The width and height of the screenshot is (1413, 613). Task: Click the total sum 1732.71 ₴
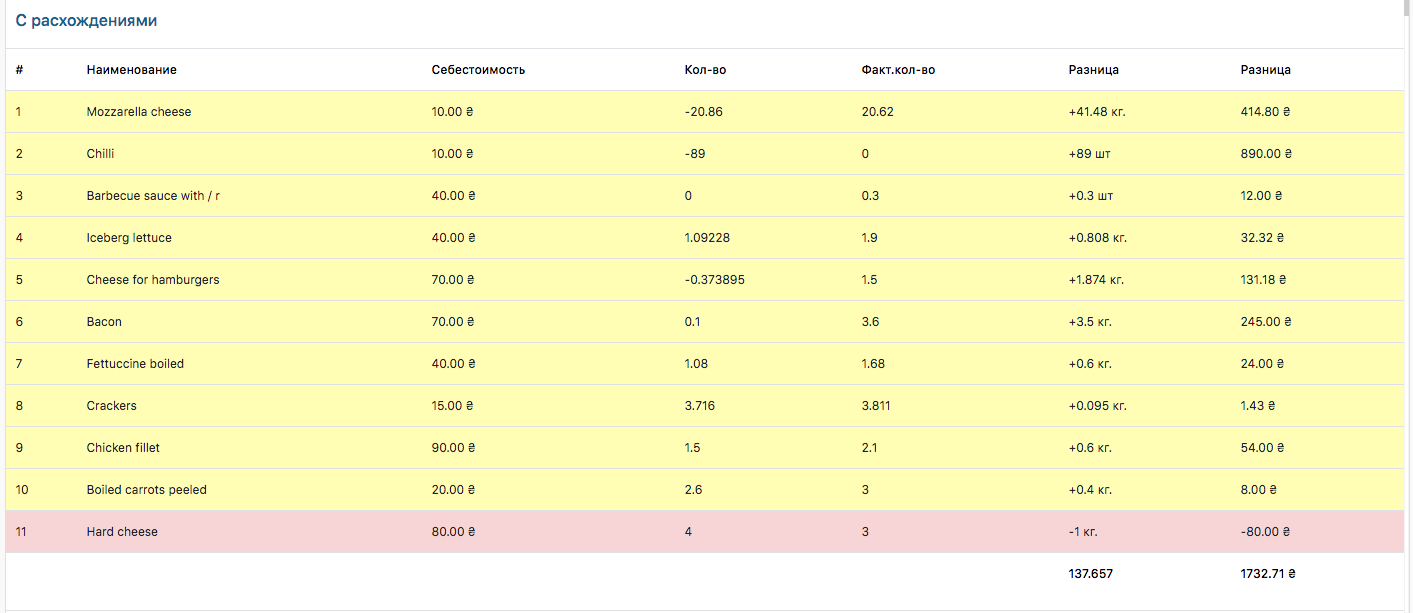[1268, 574]
